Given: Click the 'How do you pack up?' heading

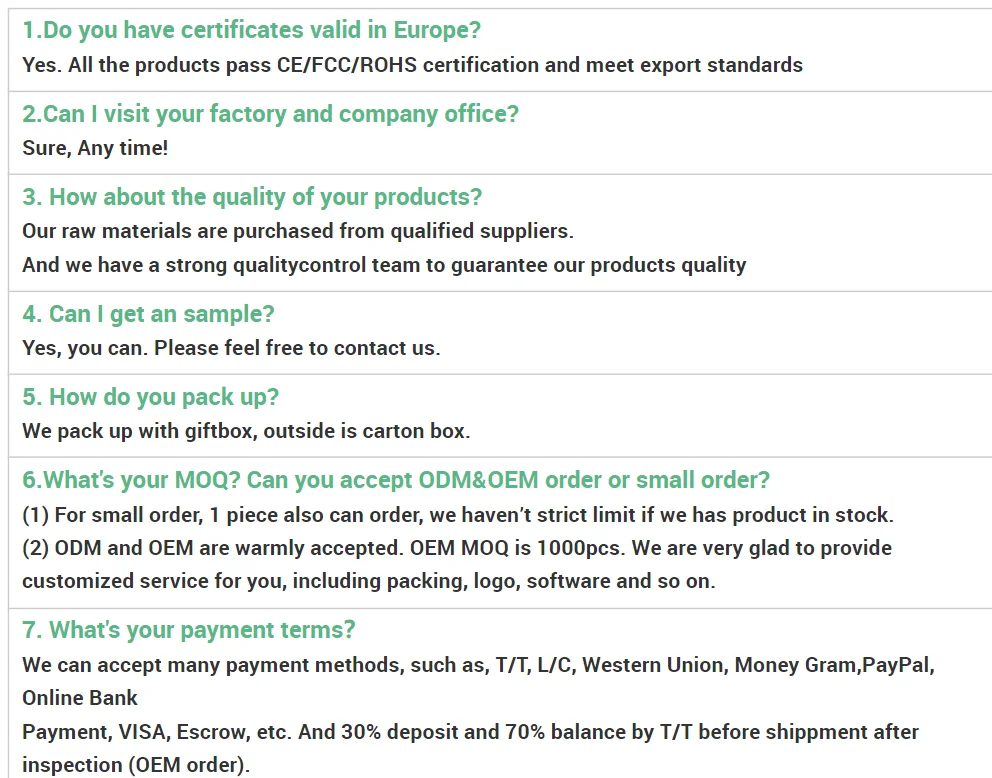Looking at the screenshot, I should (151, 397).
